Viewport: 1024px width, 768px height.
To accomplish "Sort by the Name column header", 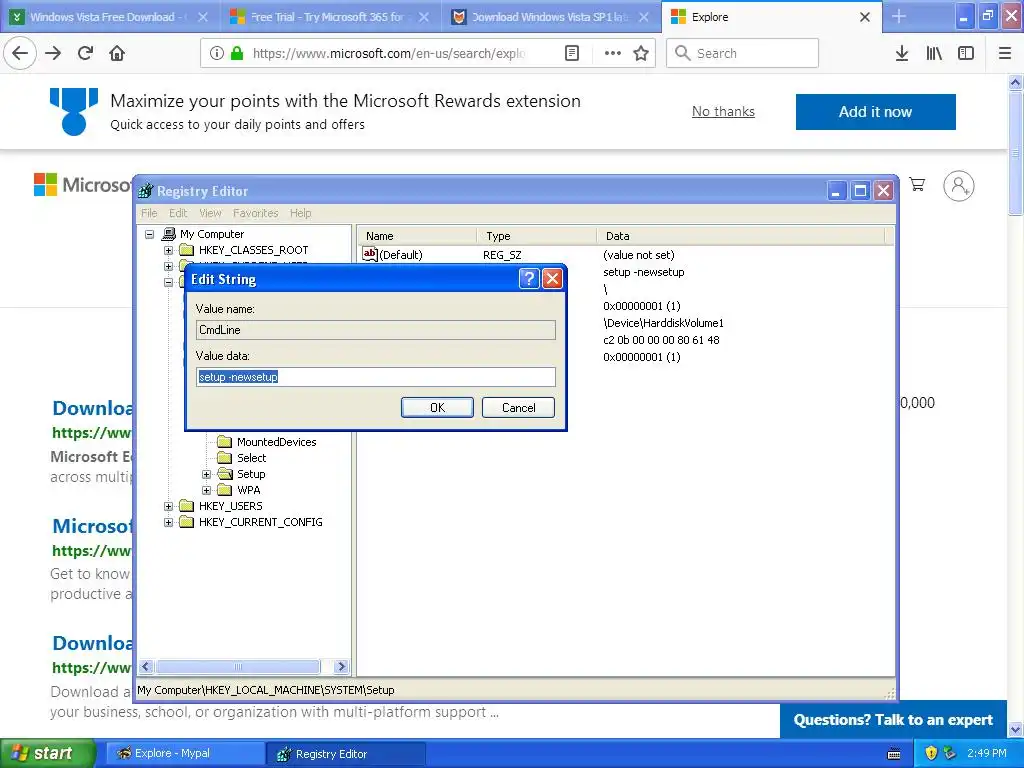I will (x=418, y=236).
